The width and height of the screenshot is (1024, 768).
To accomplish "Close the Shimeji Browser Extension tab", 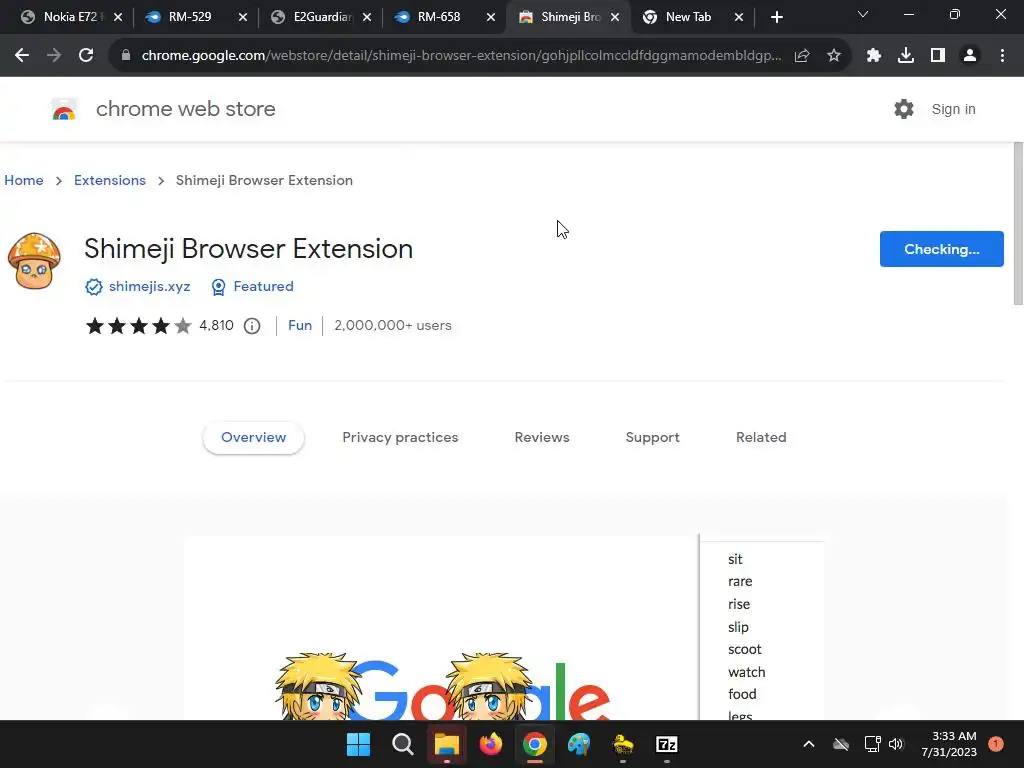I will coord(615,17).
